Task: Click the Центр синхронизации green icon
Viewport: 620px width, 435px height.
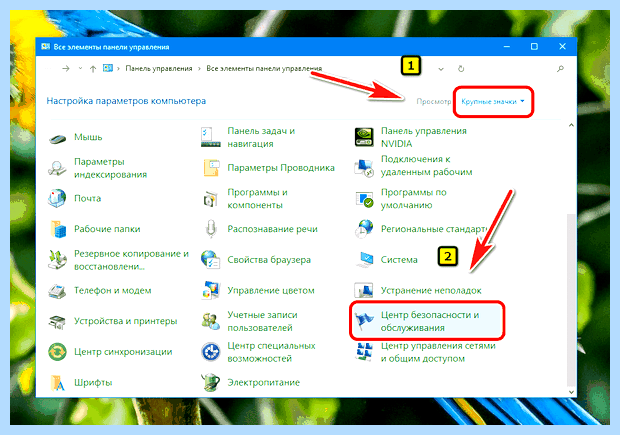Action: pos(57,352)
